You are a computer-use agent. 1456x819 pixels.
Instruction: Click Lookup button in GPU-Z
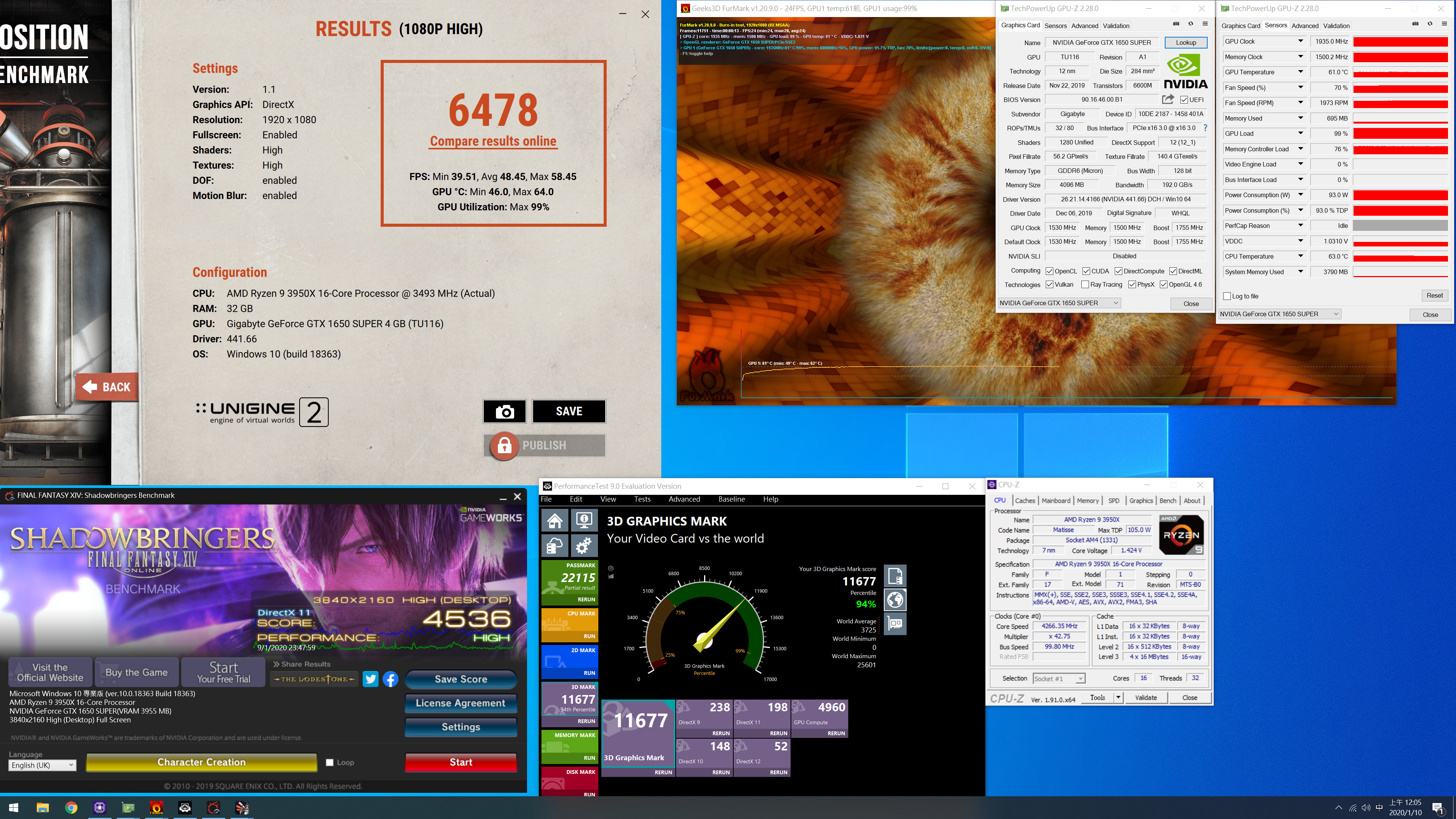pos(1186,42)
